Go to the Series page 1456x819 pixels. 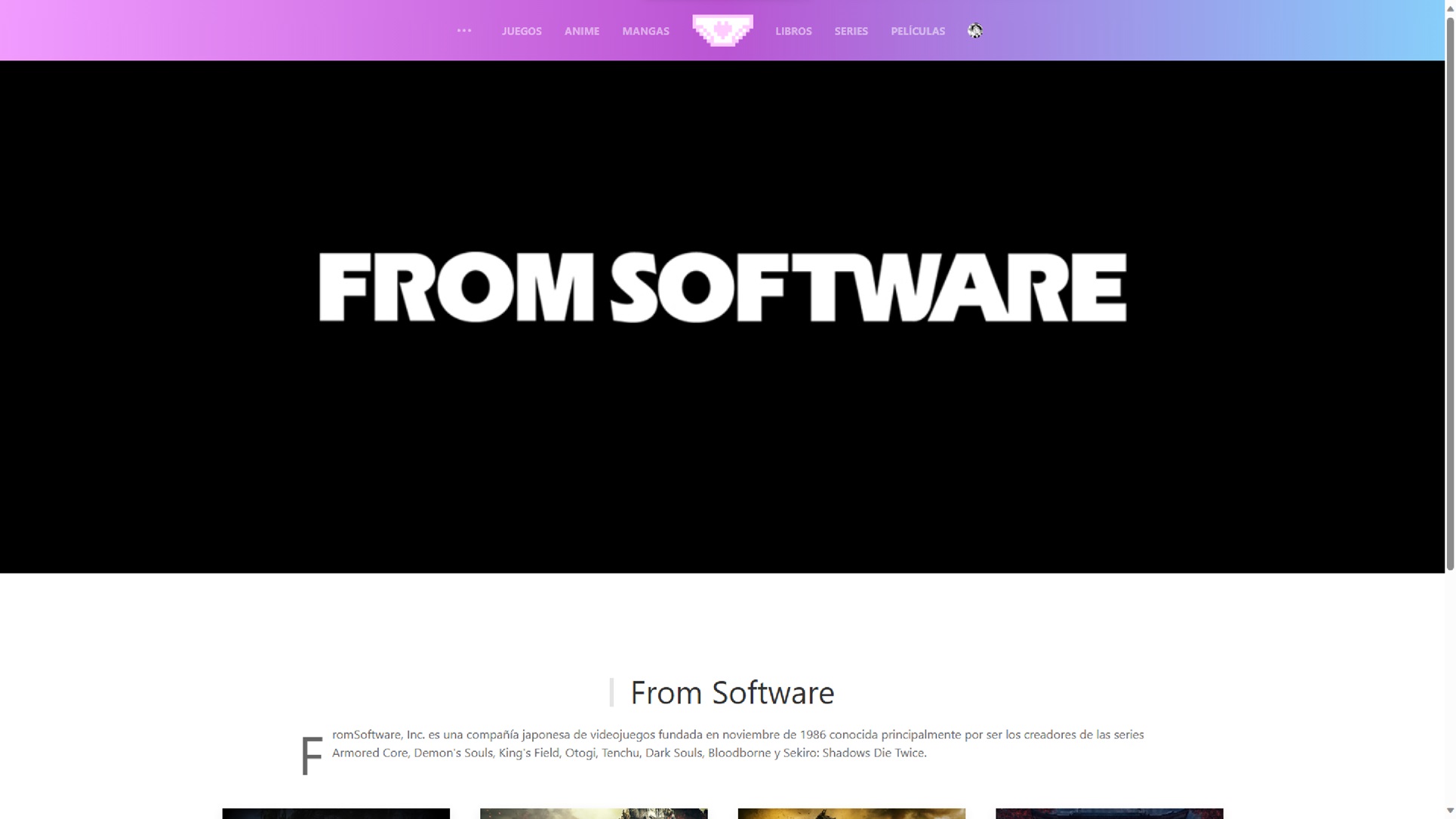(x=851, y=31)
